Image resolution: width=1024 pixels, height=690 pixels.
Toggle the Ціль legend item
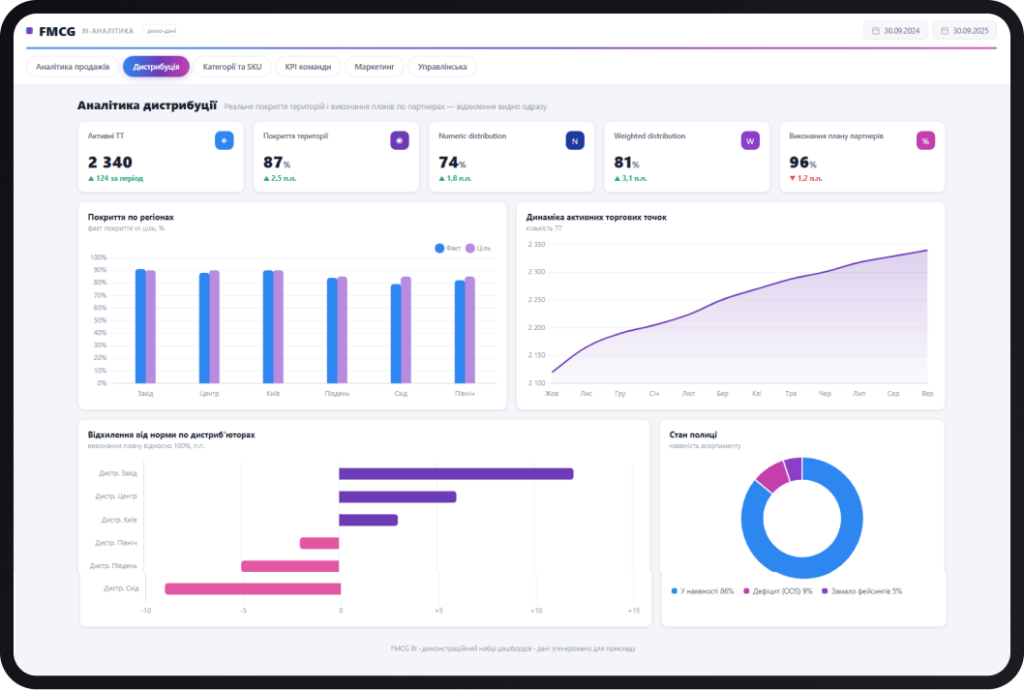[x=478, y=248]
